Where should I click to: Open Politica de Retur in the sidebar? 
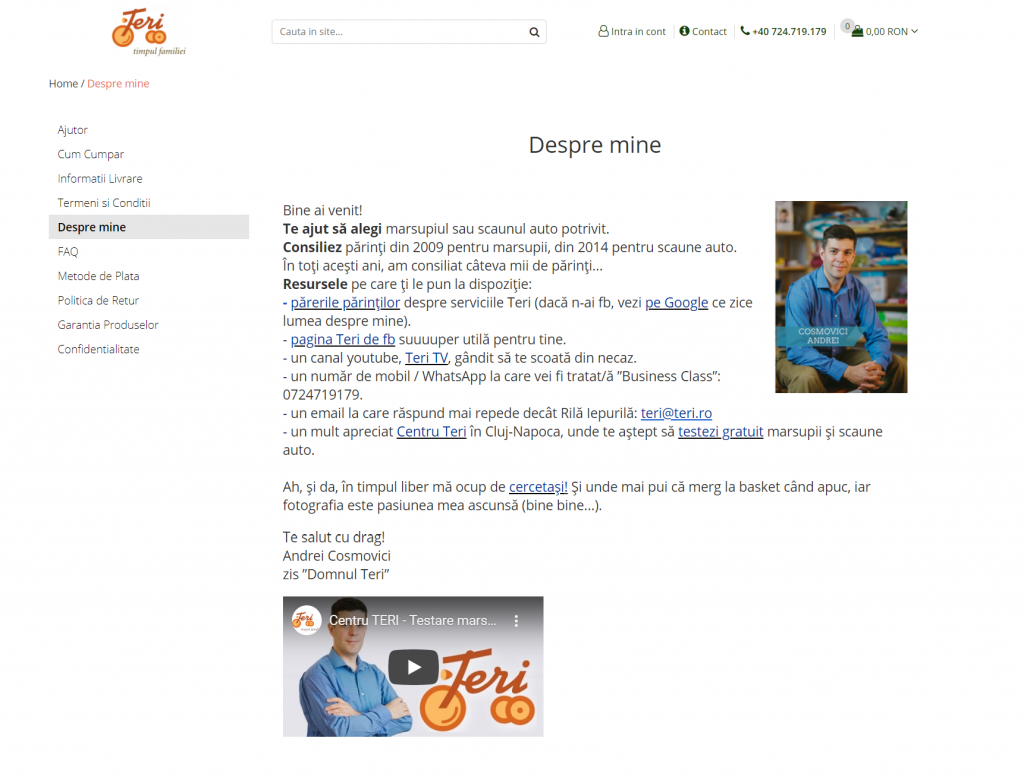click(98, 300)
